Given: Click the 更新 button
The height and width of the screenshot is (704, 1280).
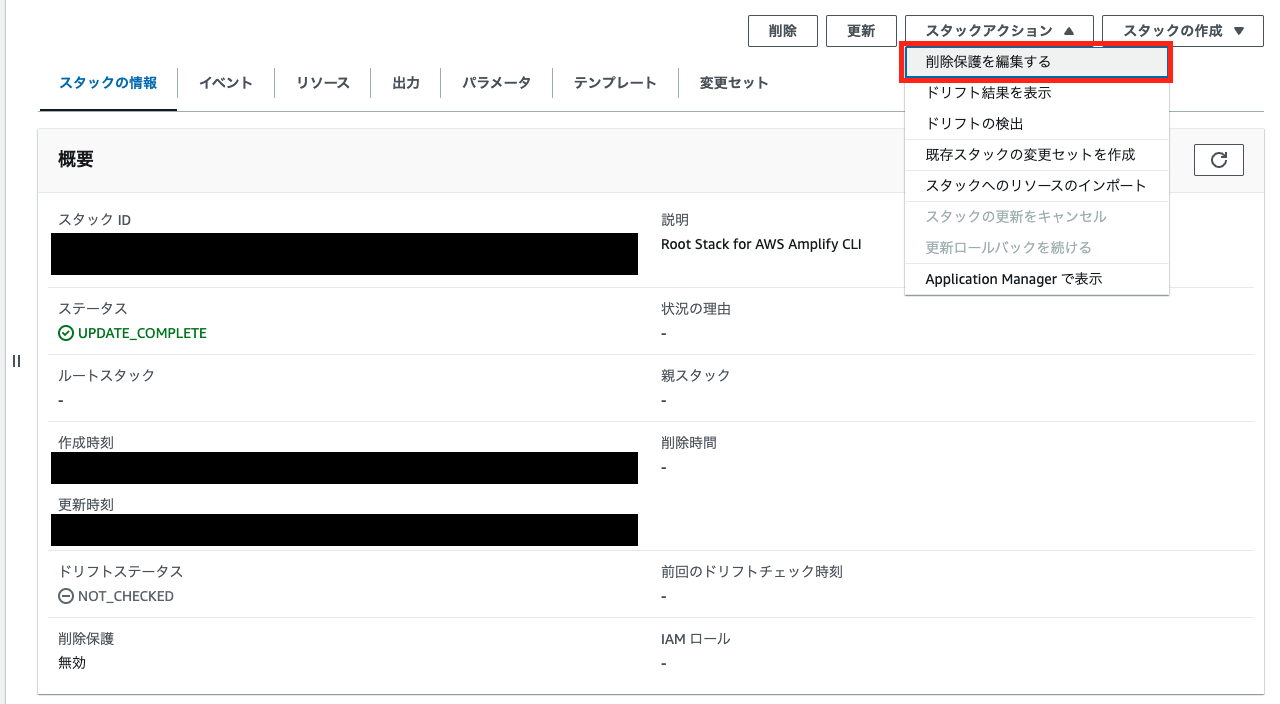Looking at the screenshot, I should point(861,31).
